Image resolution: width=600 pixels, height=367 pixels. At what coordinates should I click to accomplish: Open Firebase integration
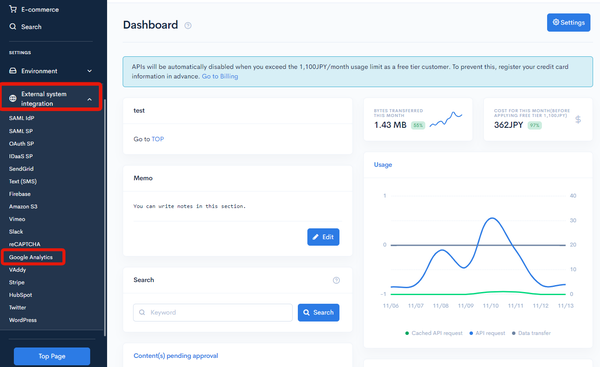(x=20, y=194)
